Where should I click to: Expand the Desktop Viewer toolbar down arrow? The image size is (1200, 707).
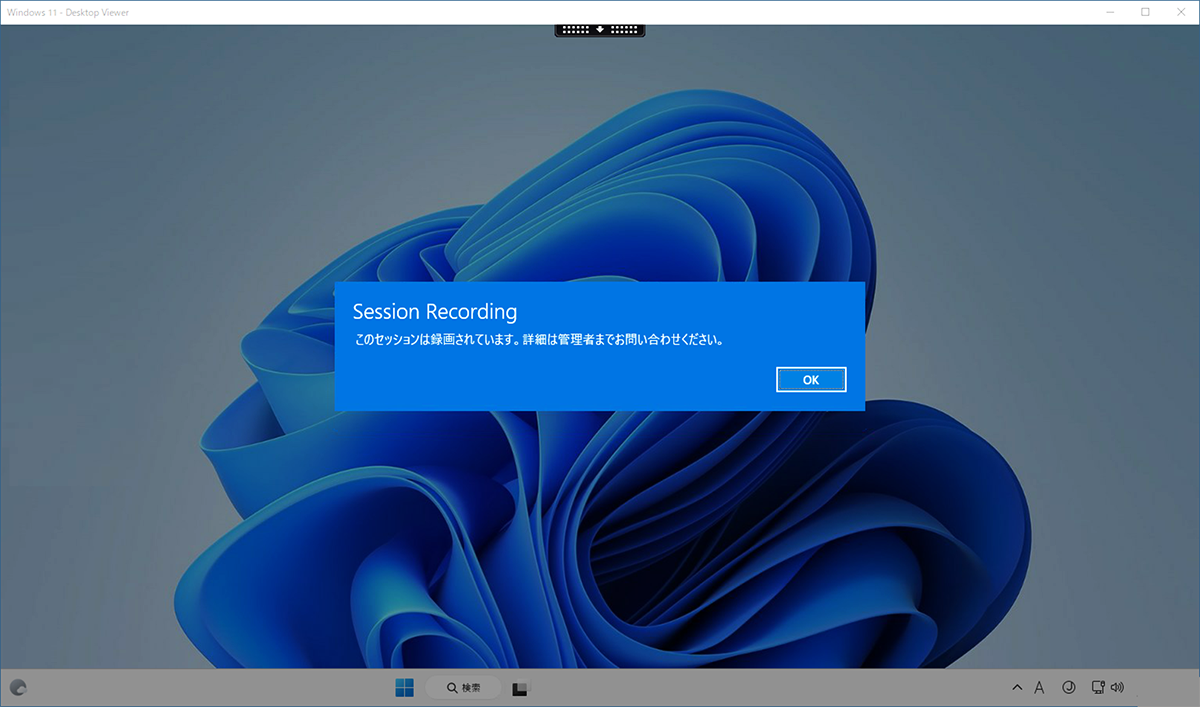[600, 29]
